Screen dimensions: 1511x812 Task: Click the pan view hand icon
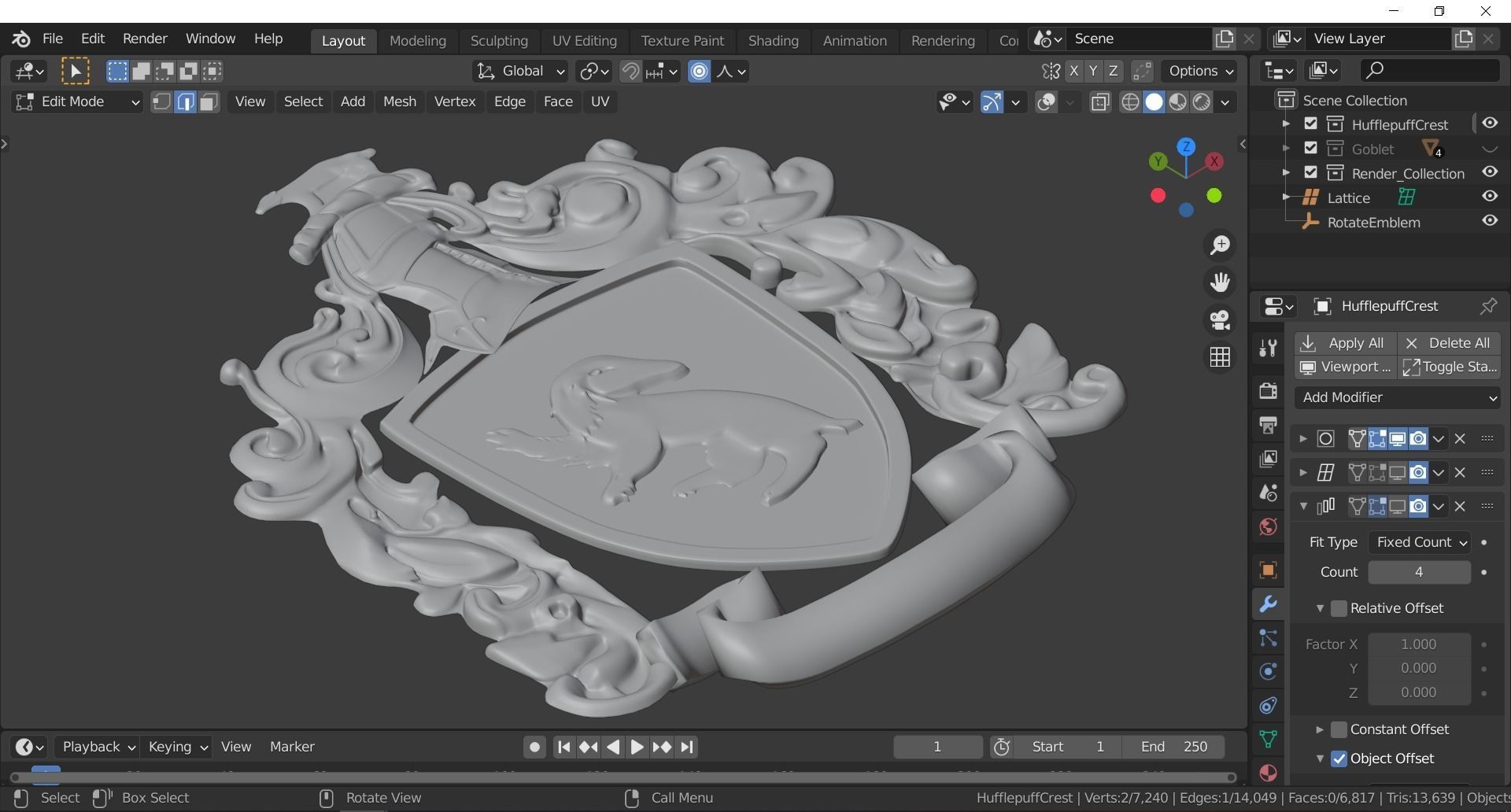coord(1220,282)
